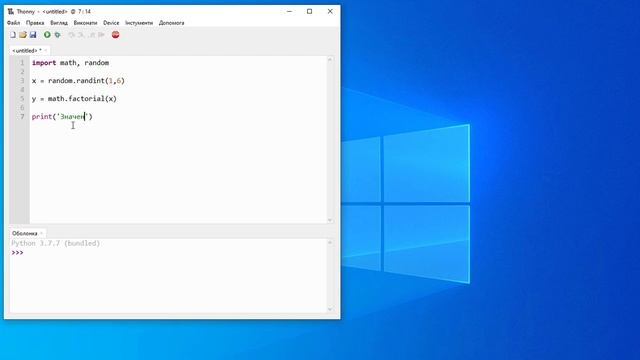
Task: Start debugging with the bug icon
Action: [58, 35]
